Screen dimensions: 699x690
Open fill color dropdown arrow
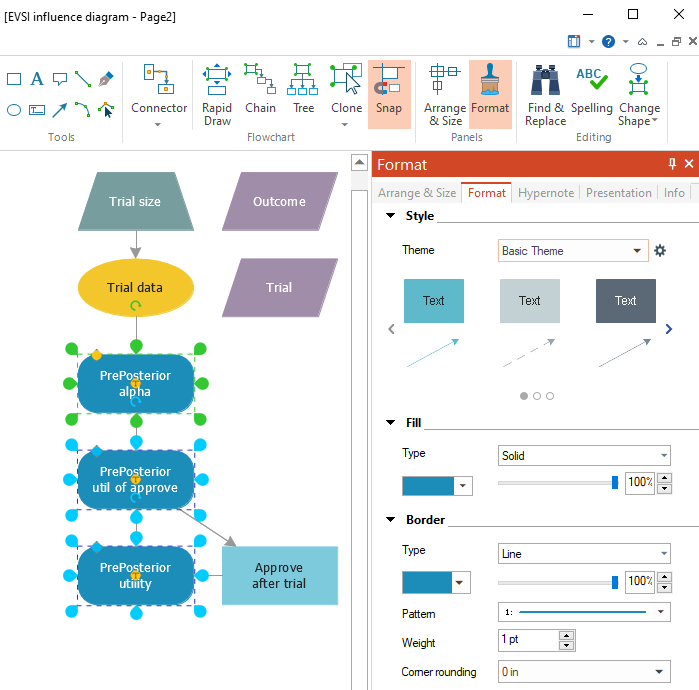pos(463,486)
